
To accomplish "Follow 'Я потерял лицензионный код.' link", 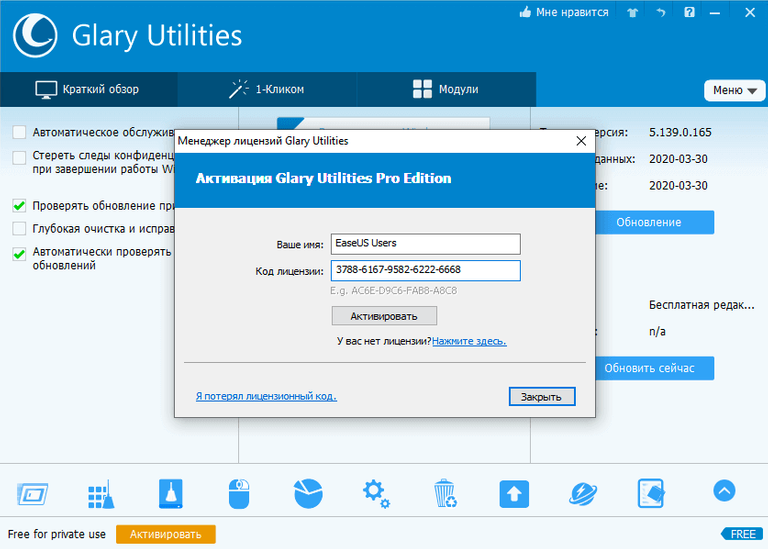I will 266,396.
